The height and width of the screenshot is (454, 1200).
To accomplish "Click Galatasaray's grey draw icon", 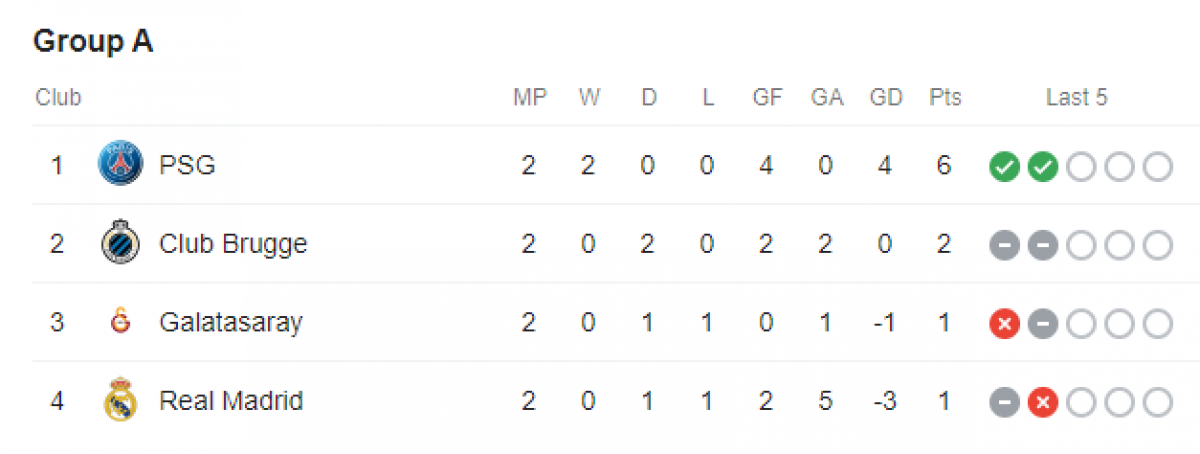I will pyautogui.click(x=1042, y=324).
